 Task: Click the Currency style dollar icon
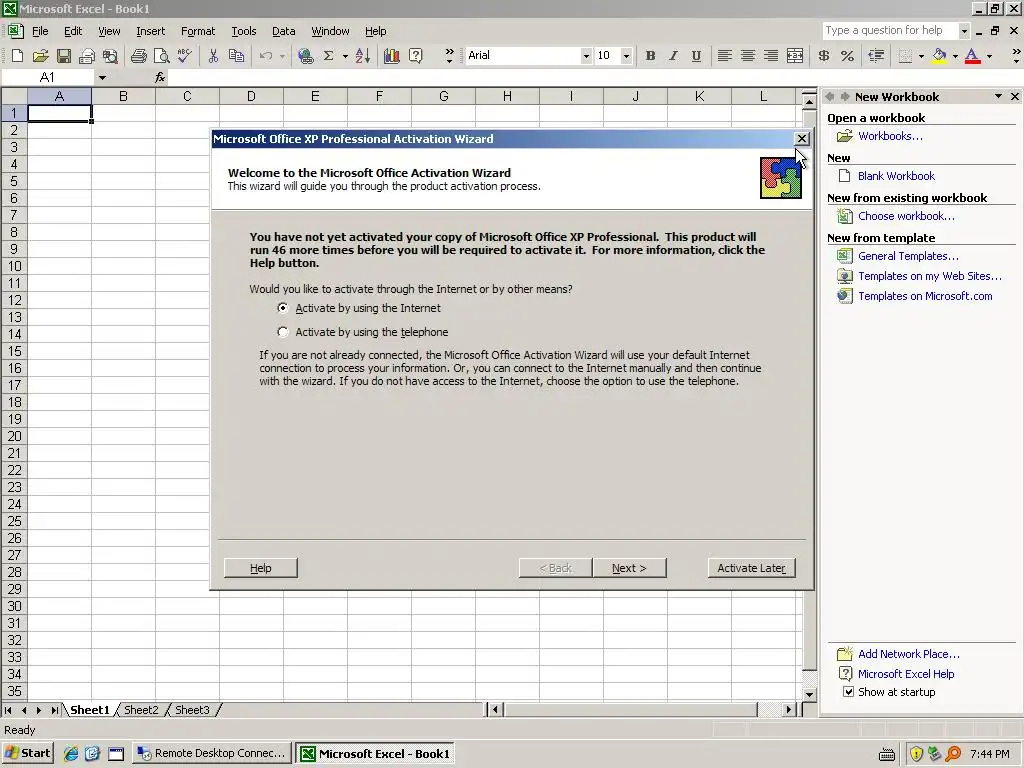click(x=824, y=56)
